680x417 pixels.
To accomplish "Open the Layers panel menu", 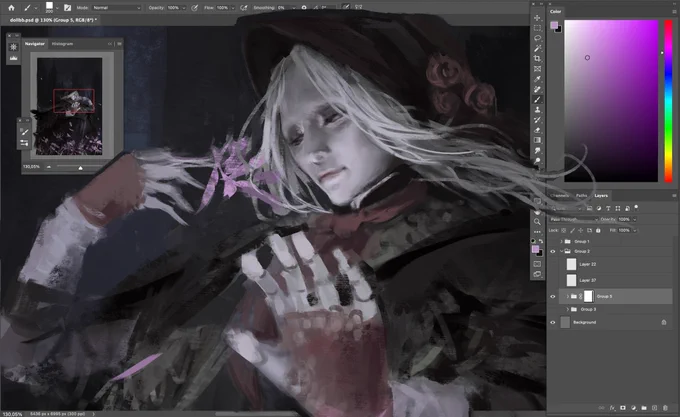I will (x=673, y=196).
